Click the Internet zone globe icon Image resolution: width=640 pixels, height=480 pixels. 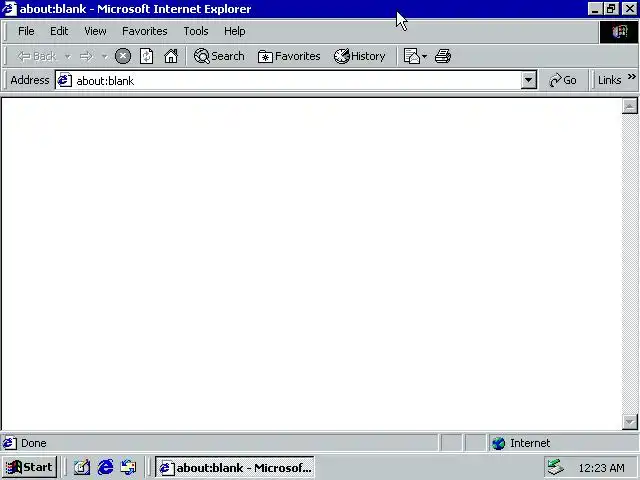point(498,443)
